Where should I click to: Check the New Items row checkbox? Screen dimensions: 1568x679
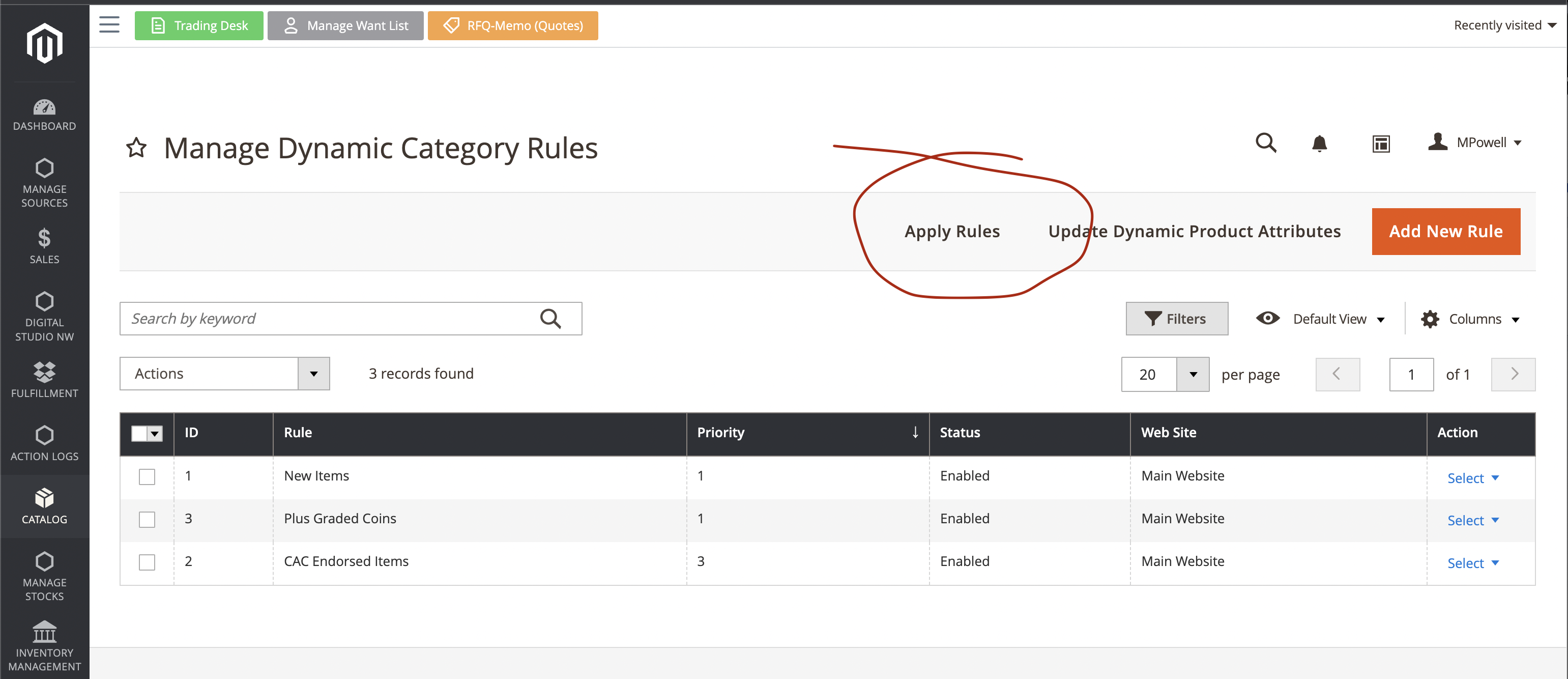147,476
